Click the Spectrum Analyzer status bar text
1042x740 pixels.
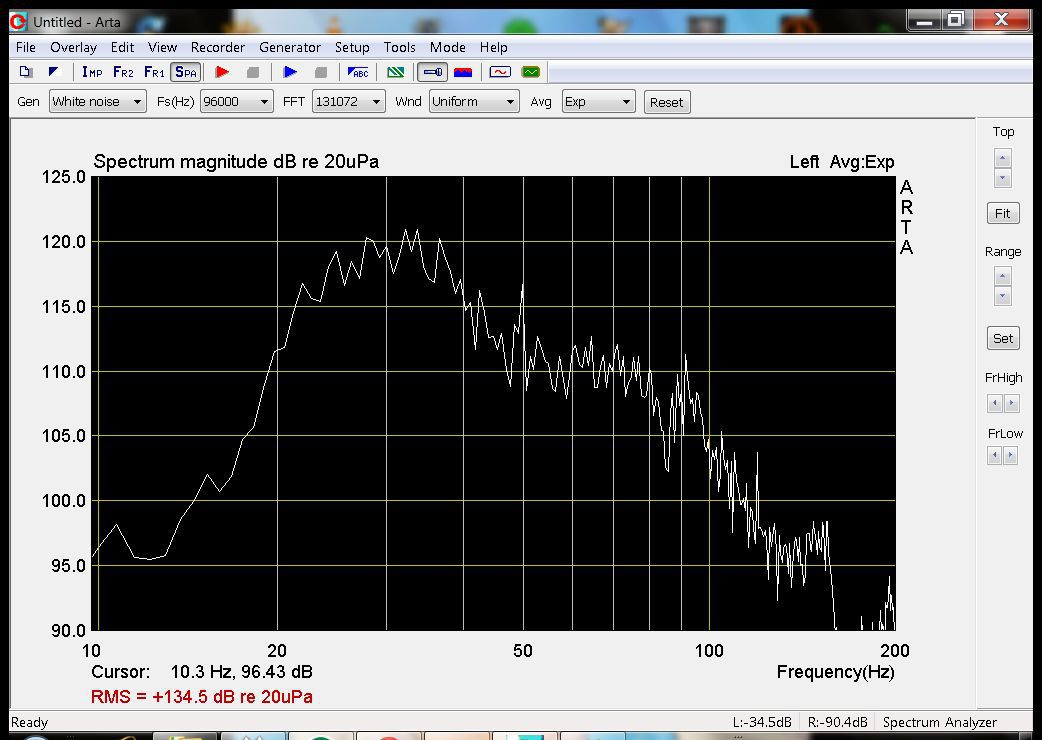940,722
